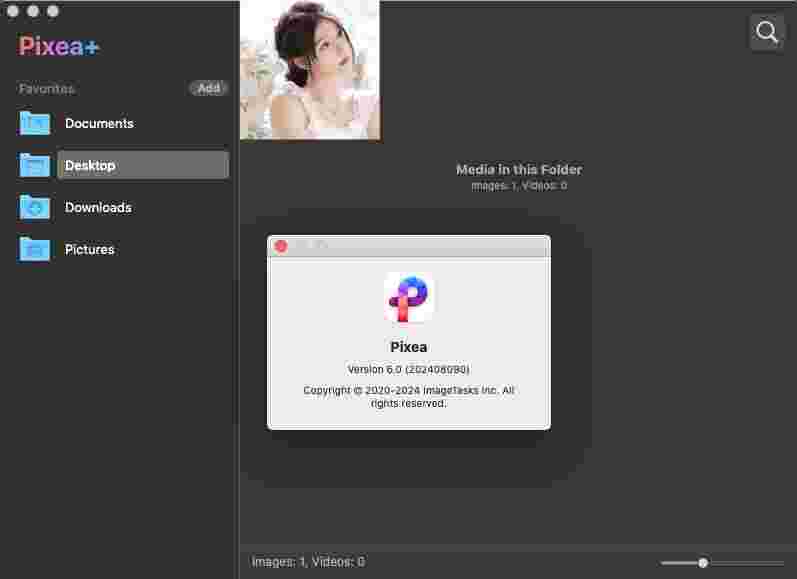
Task: Open the search magnifier button
Action: (x=767, y=32)
